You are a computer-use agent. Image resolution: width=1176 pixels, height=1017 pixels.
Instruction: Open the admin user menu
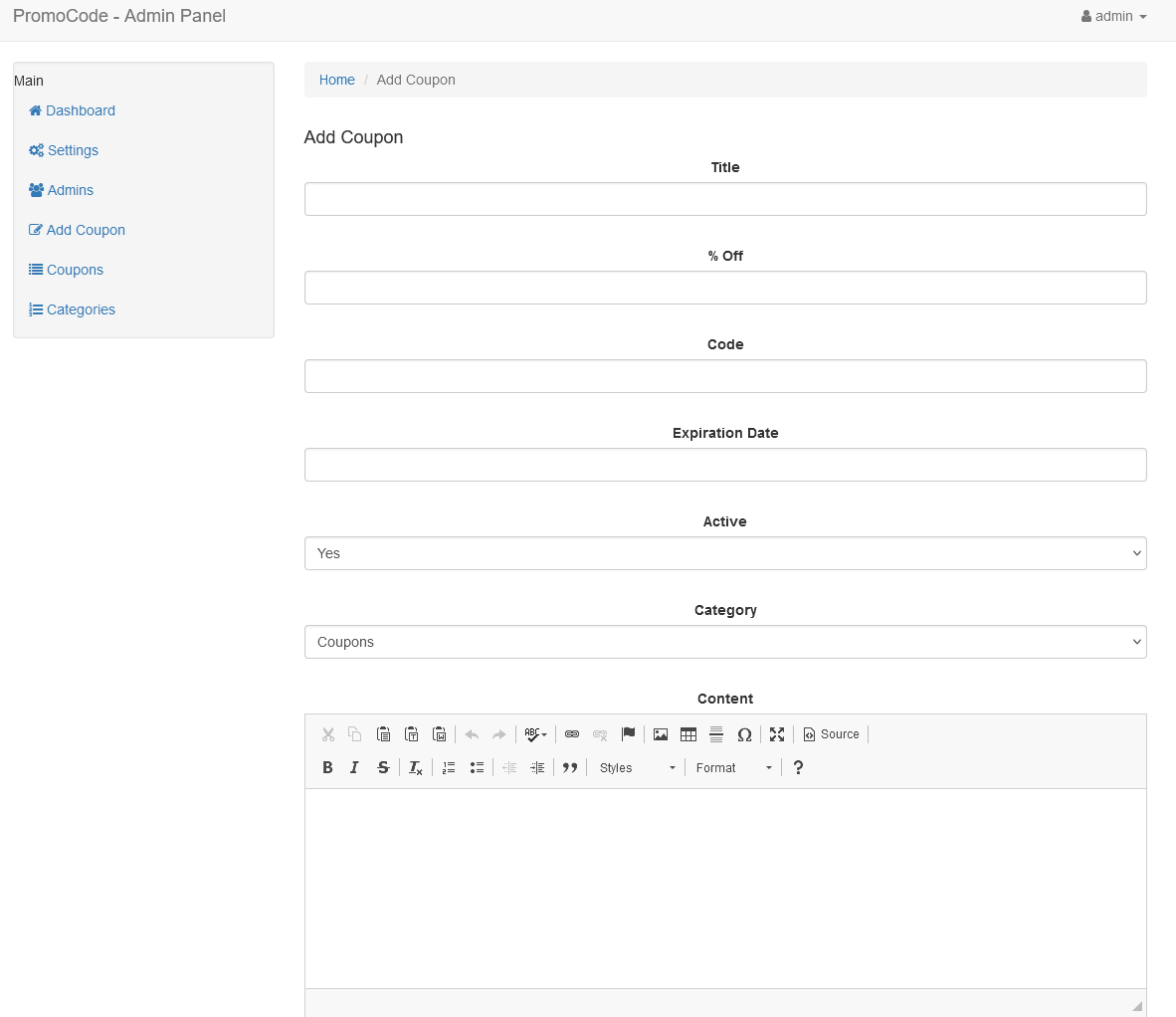pyautogui.click(x=1114, y=16)
